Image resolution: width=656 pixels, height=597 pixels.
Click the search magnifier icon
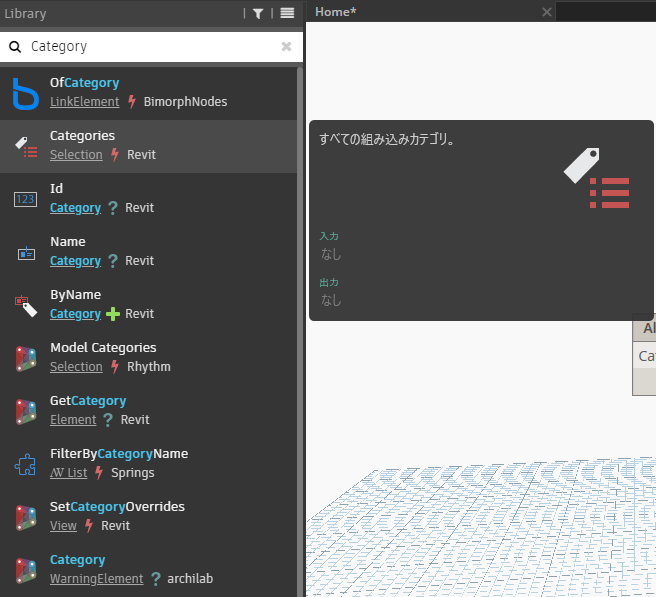click(x=15, y=47)
